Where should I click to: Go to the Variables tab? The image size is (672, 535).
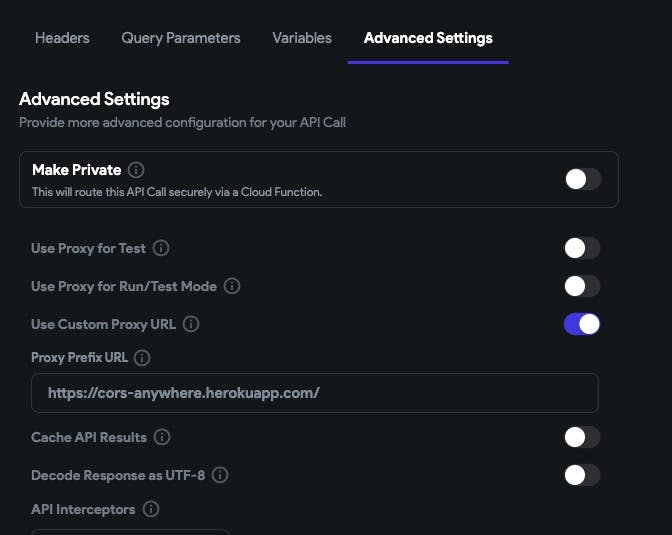click(302, 38)
